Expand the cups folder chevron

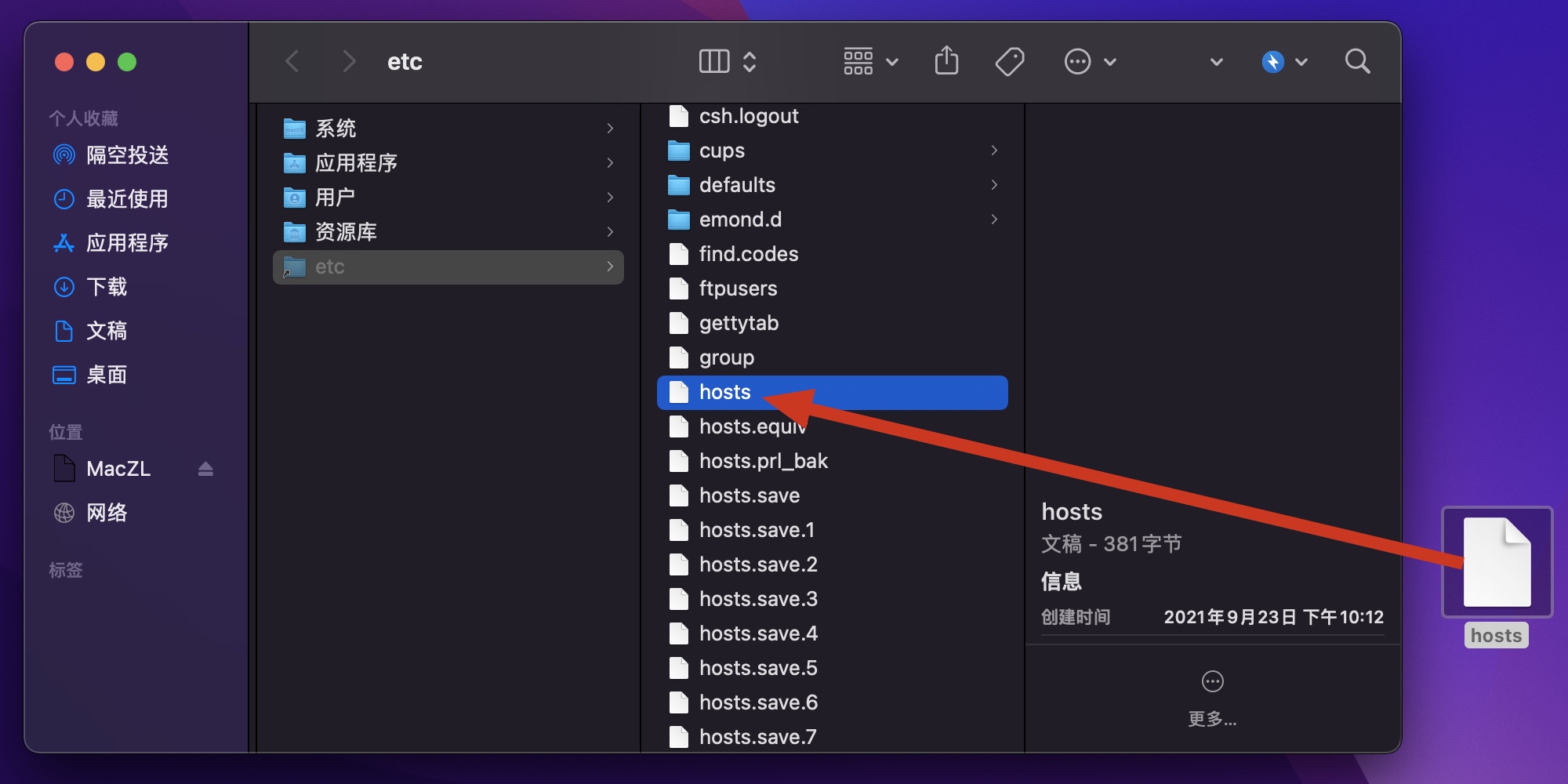point(994,151)
